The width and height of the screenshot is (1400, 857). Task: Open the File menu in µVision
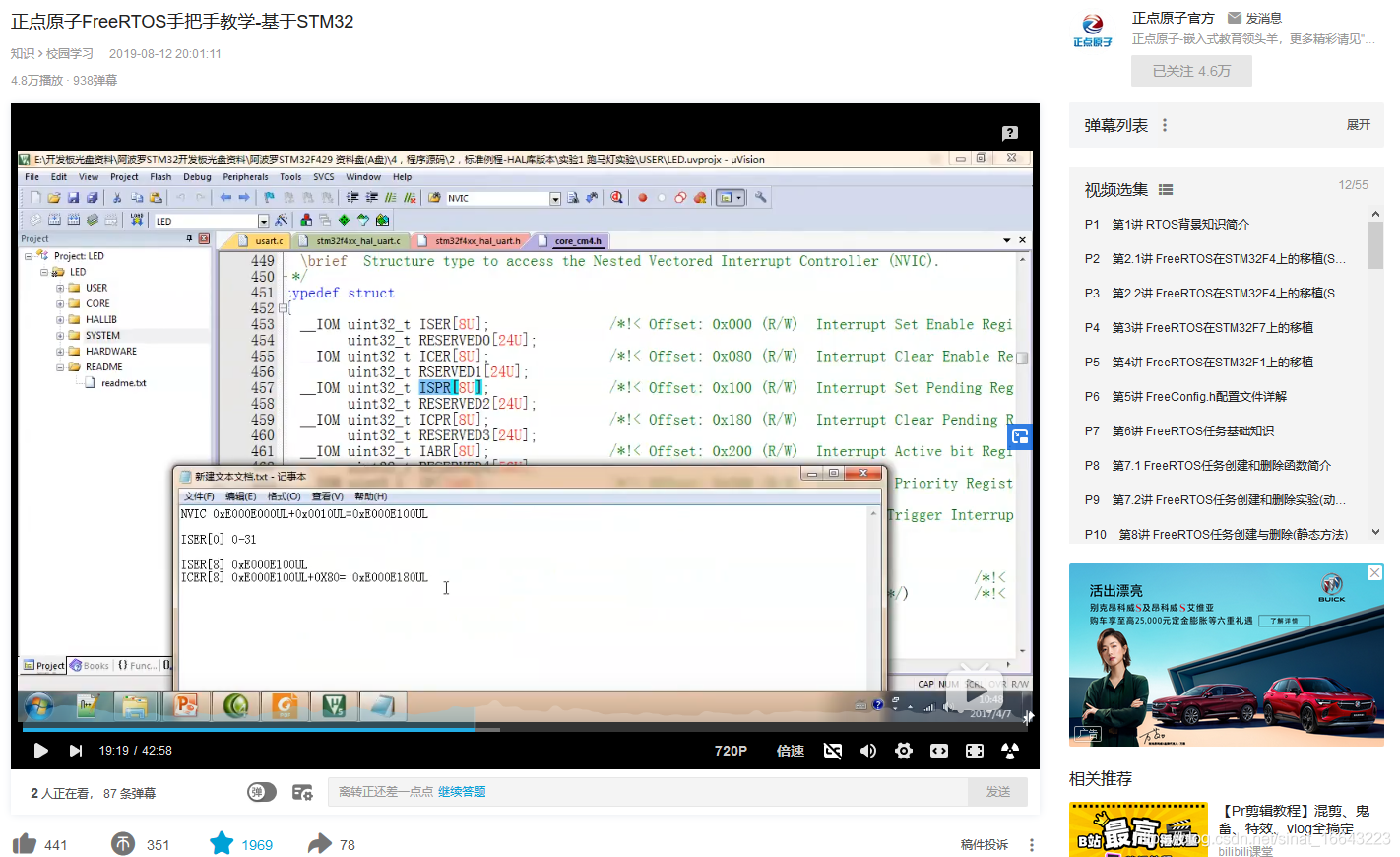pyautogui.click(x=32, y=177)
